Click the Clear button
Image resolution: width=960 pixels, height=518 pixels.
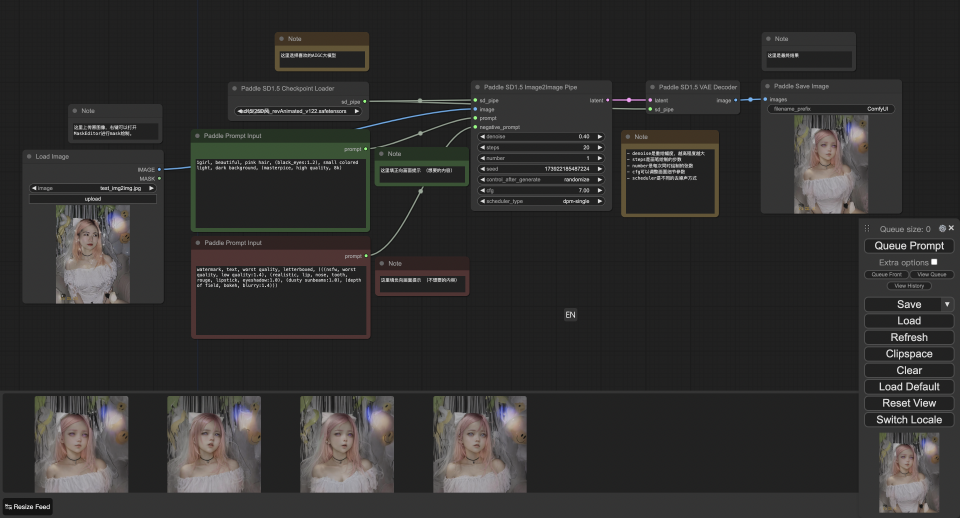coord(909,370)
